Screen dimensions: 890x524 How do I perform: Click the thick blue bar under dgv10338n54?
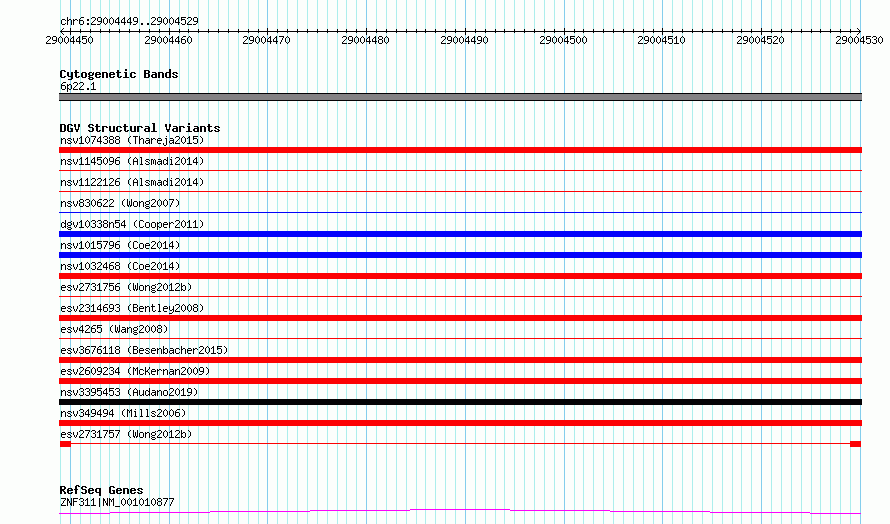(x=460, y=234)
